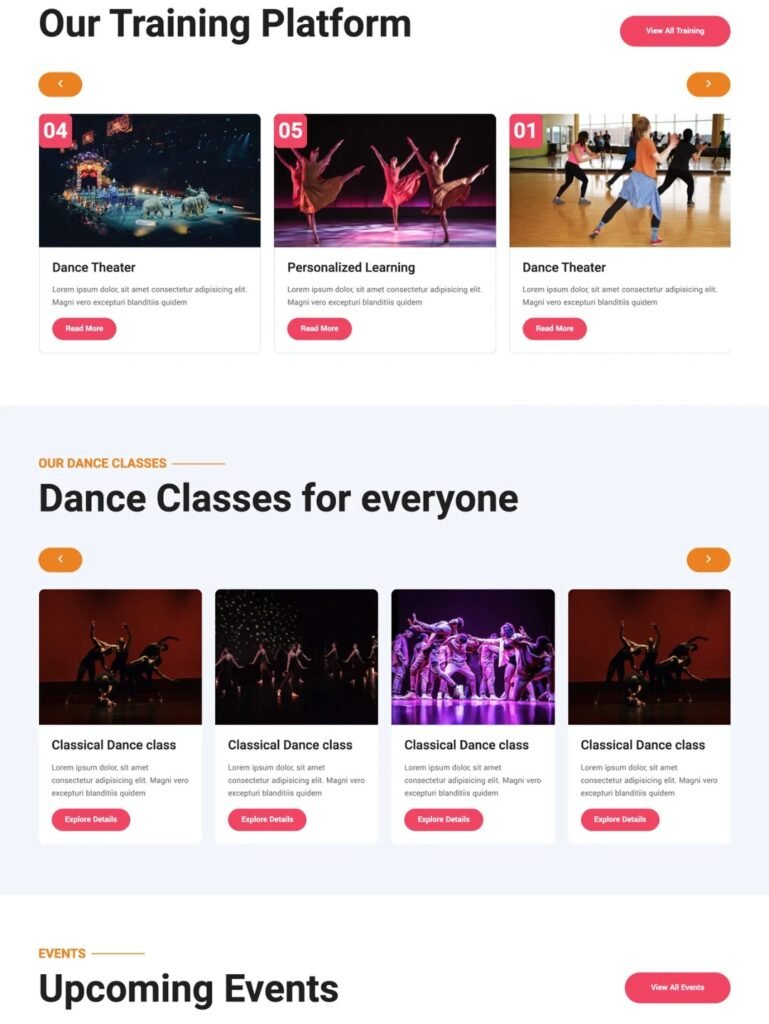The height and width of the screenshot is (1024, 769).
Task: Open ballet dancers thumbnail image
Action: [x=384, y=181]
